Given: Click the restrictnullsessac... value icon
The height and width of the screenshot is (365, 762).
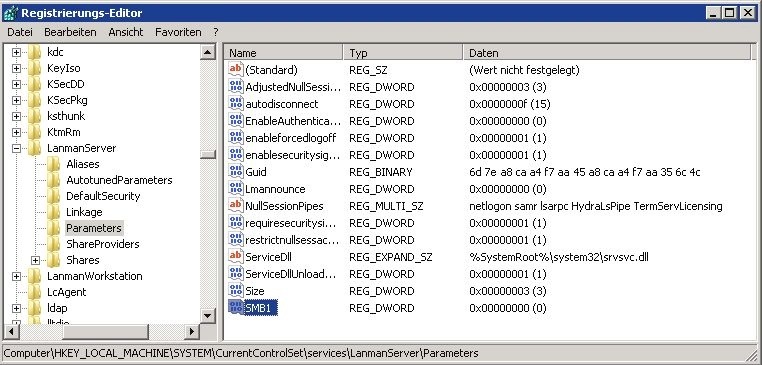Looking at the screenshot, I should coord(236,240).
